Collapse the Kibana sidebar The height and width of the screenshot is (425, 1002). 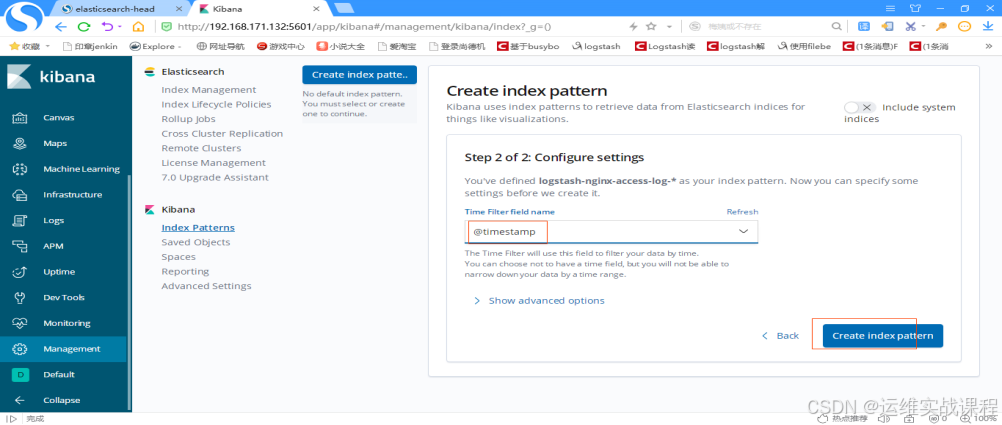(61, 400)
